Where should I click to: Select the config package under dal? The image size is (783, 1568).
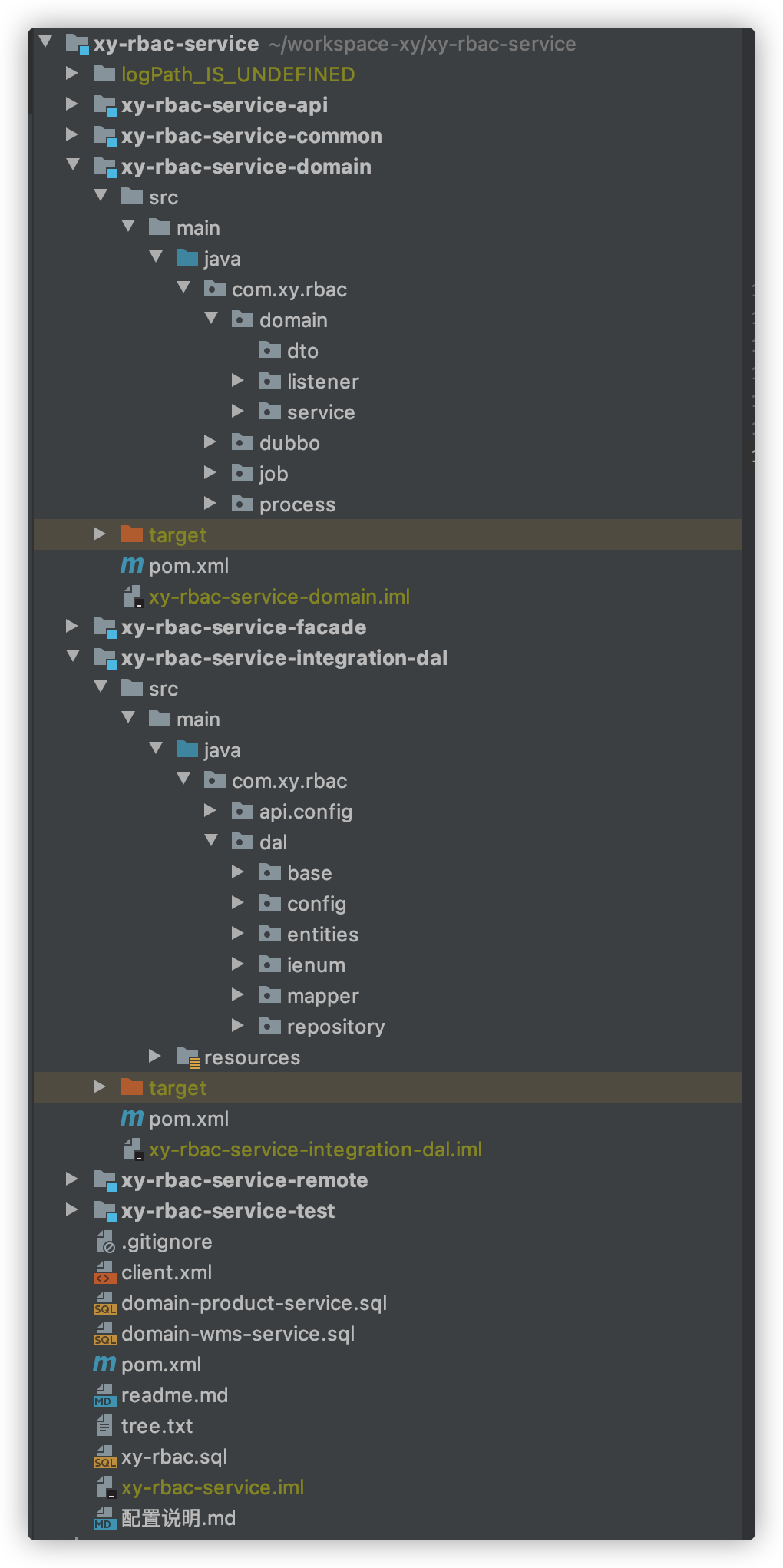(x=388, y=903)
